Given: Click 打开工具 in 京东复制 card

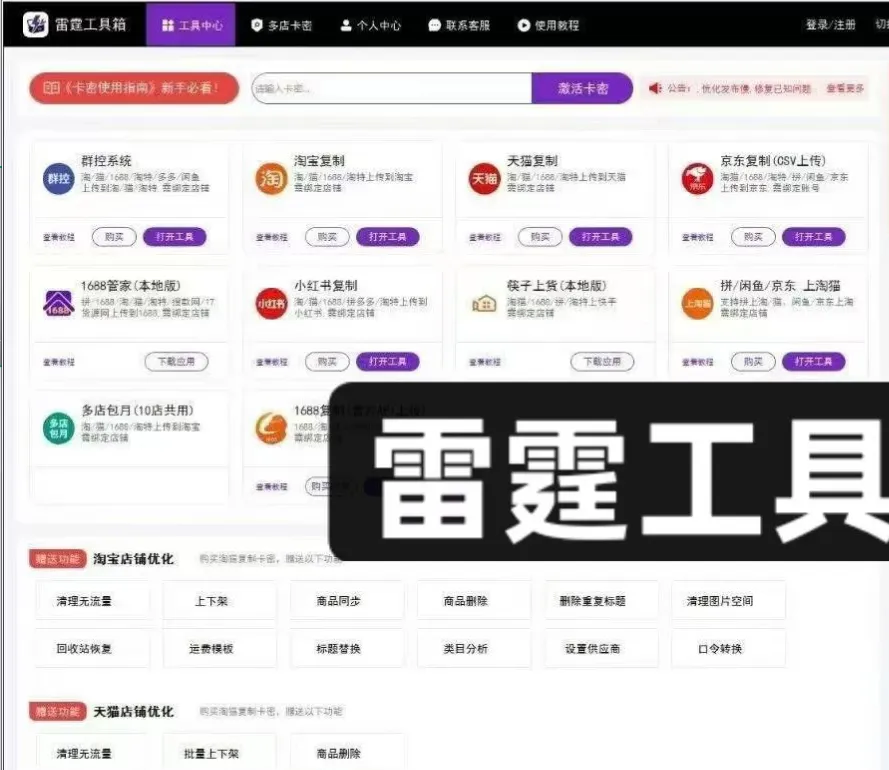Looking at the screenshot, I should [814, 236].
